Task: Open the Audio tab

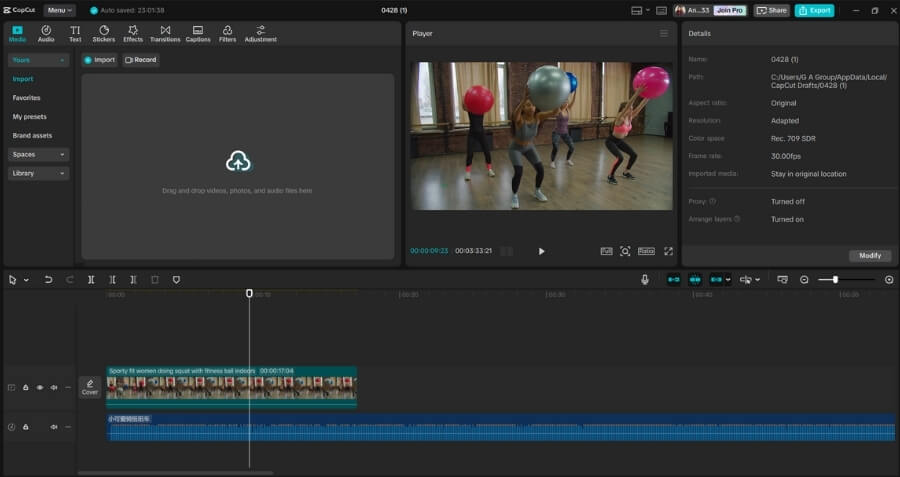Action: (x=46, y=34)
